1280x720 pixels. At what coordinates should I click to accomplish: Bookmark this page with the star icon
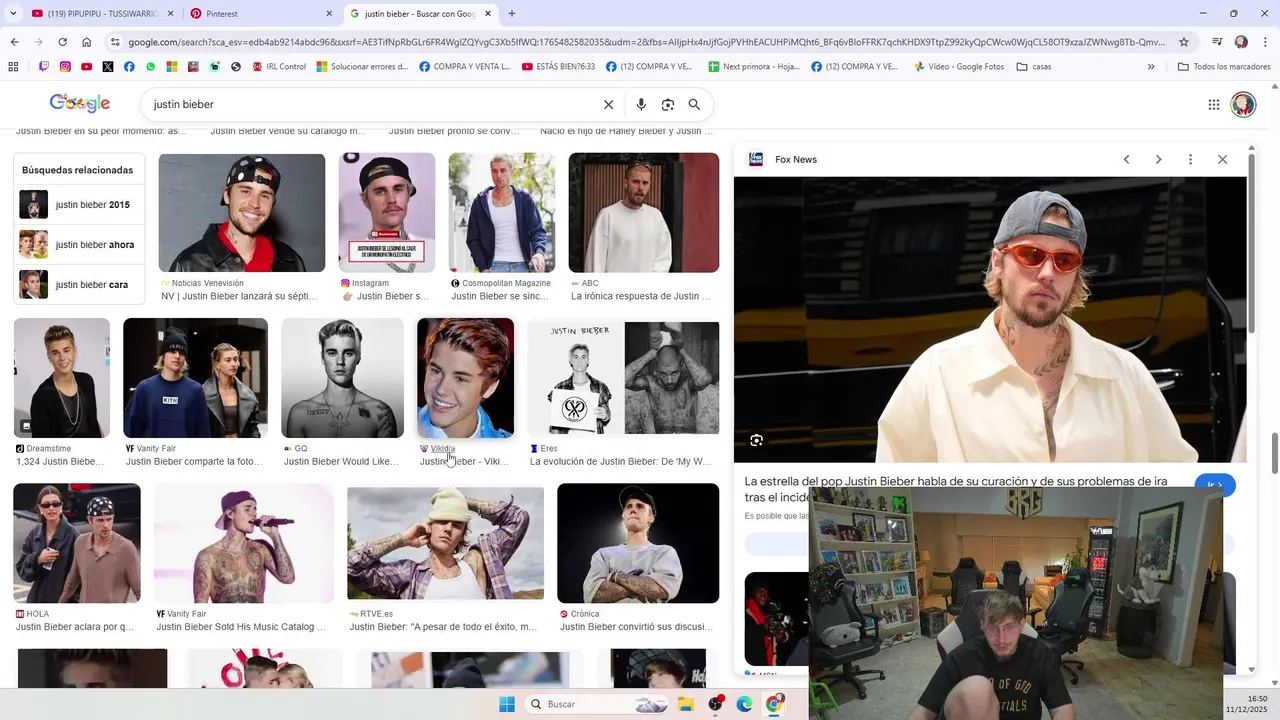coord(1184,42)
